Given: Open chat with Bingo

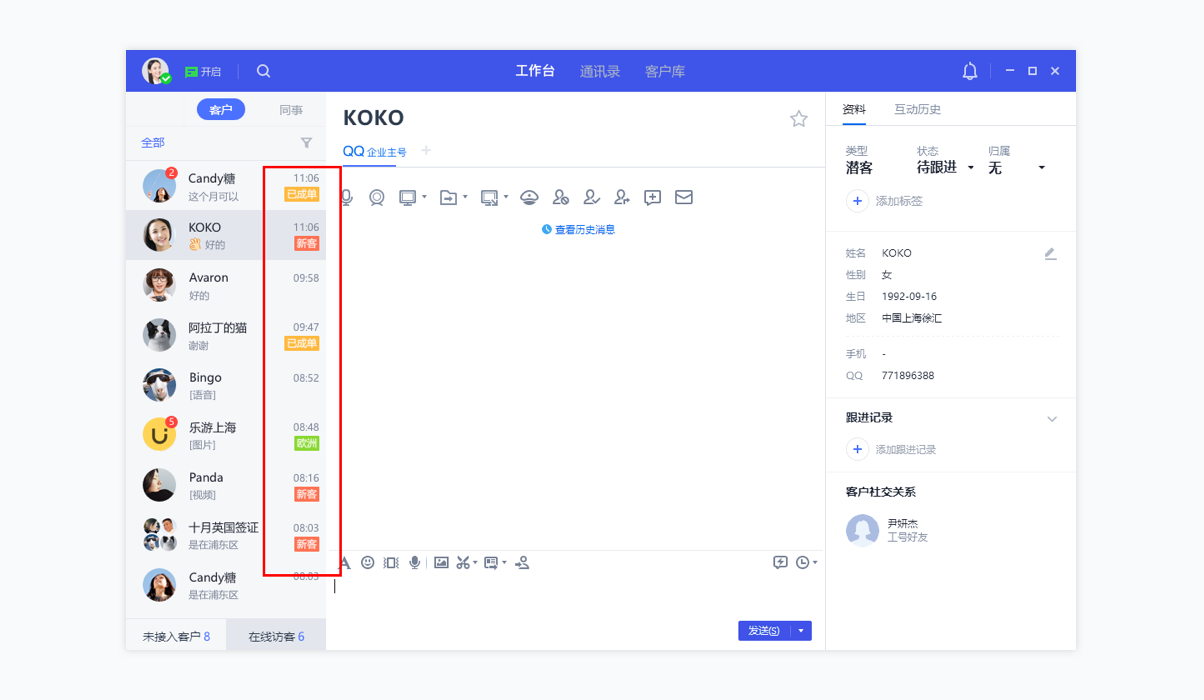Looking at the screenshot, I should point(226,385).
